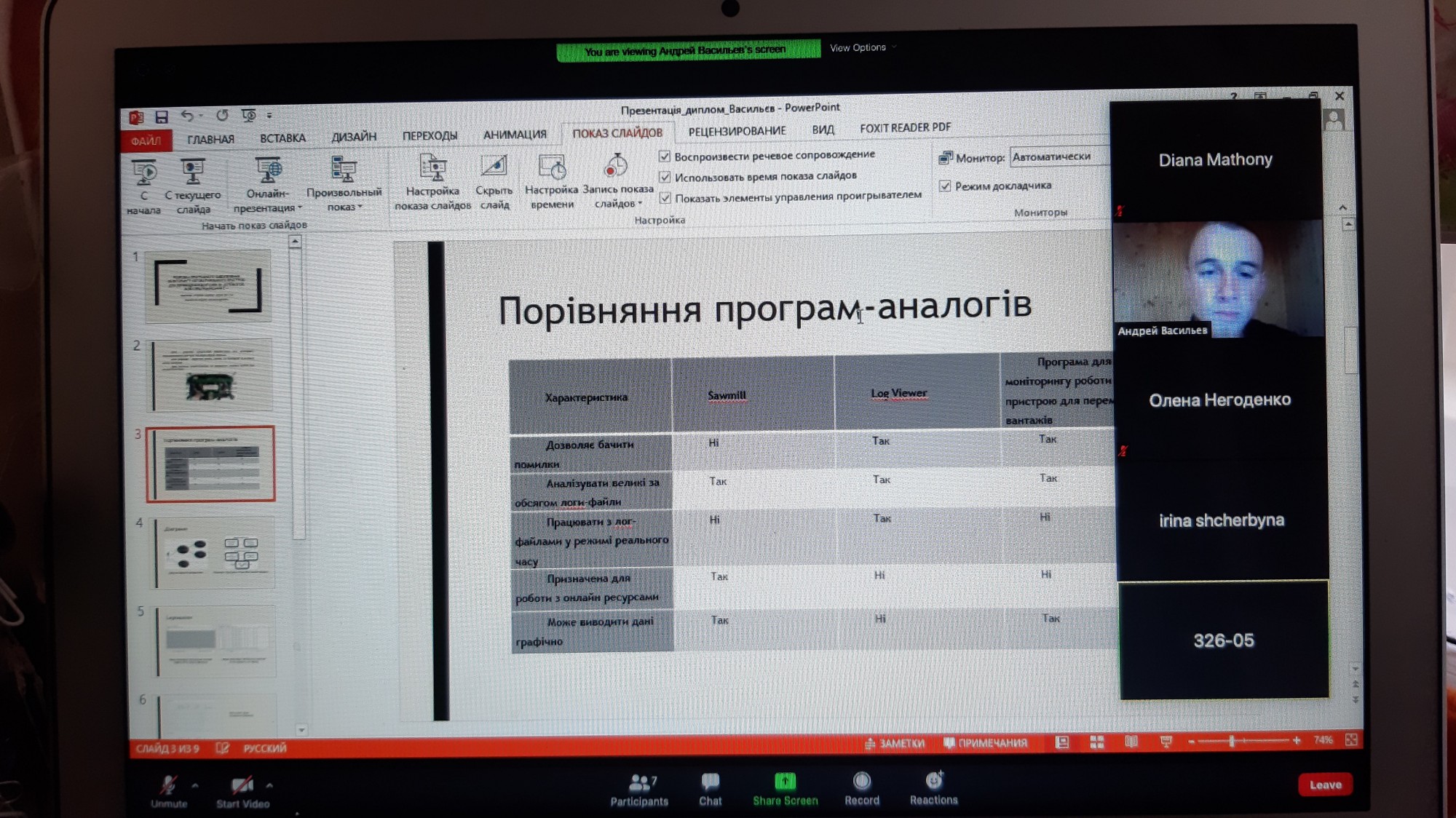Select slide 1 thumbnail
This screenshot has height=818, width=1456.
pos(207,286)
